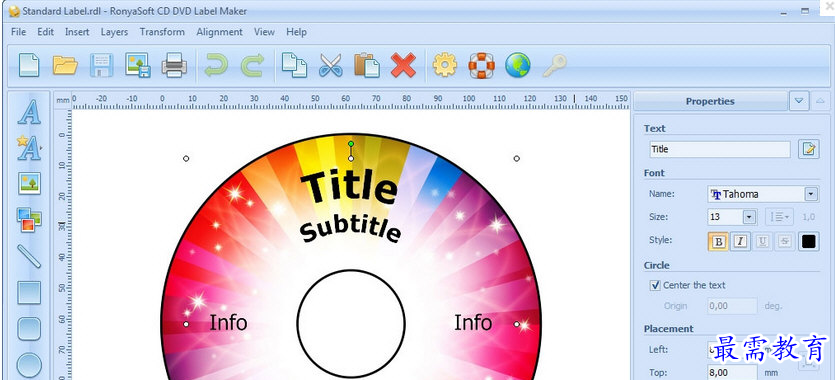Export label as image icon

(137, 65)
